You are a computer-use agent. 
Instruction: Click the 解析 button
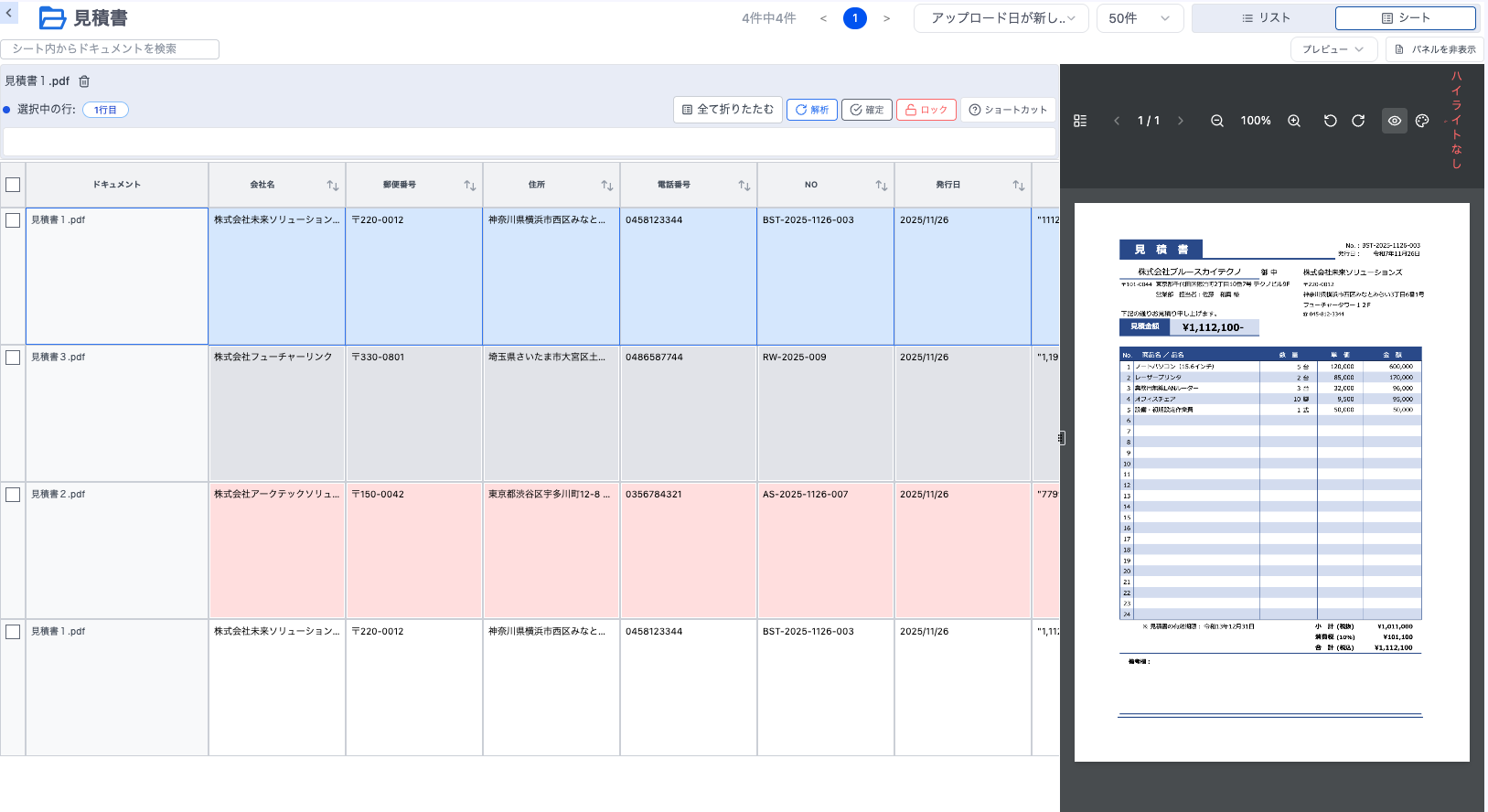point(812,110)
